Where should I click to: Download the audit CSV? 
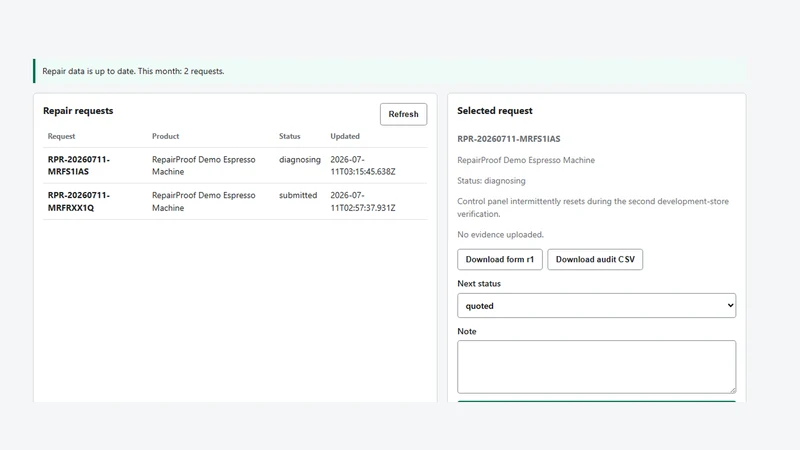point(595,260)
